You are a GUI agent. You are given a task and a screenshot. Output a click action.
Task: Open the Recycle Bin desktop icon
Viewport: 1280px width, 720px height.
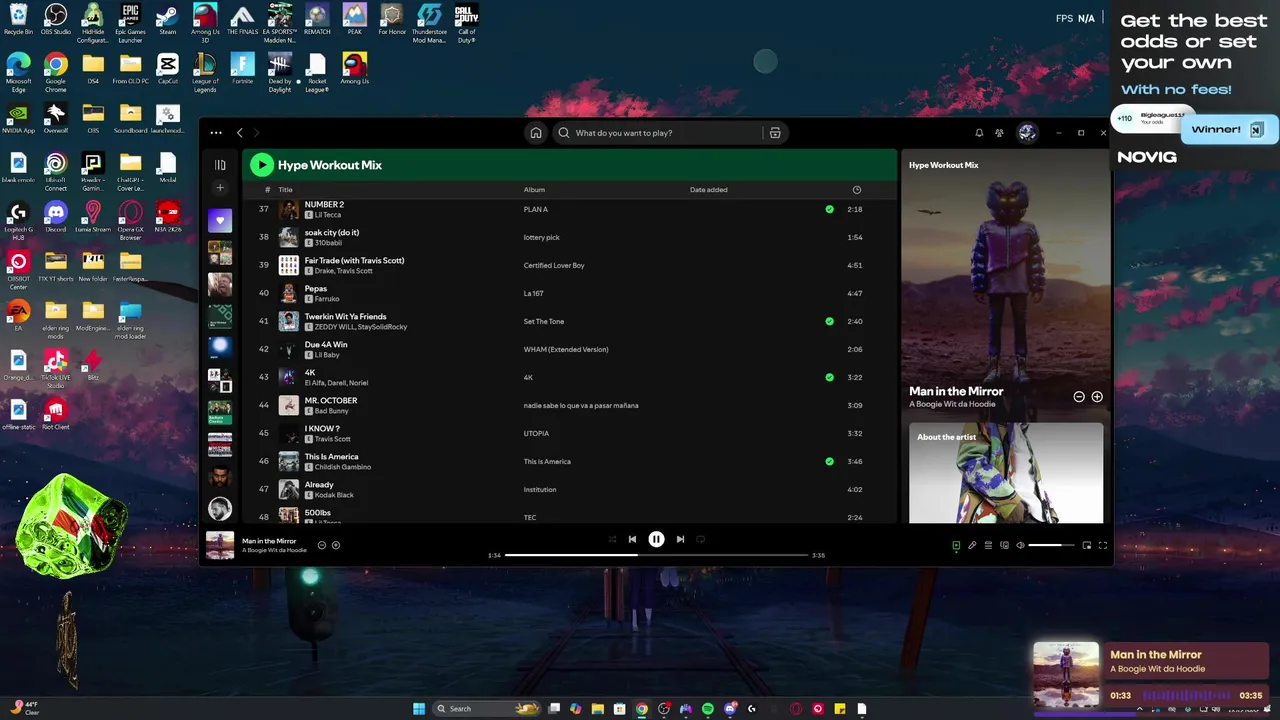19,20
